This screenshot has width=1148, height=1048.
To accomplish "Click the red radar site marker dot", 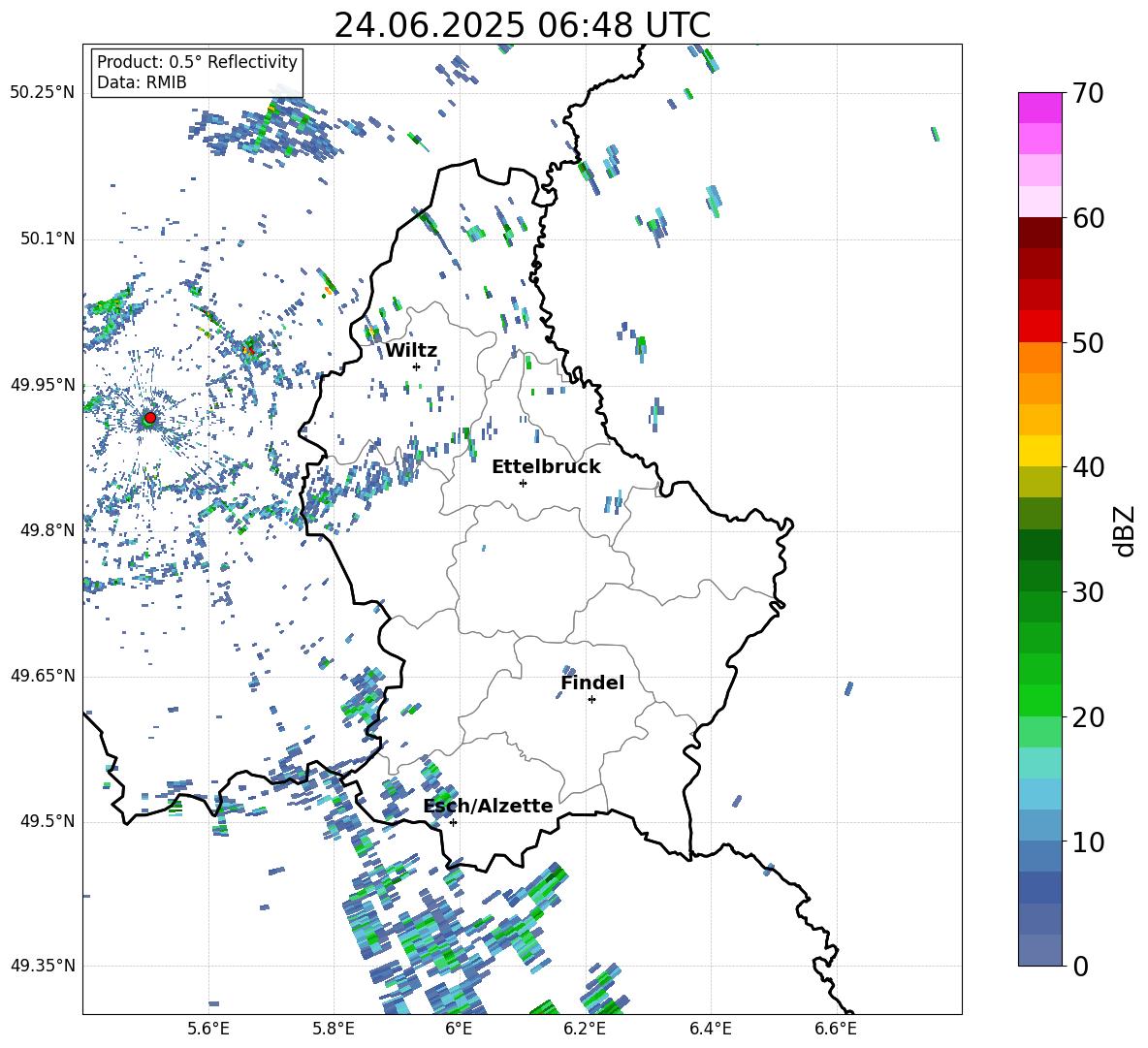I will coord(150,418).
